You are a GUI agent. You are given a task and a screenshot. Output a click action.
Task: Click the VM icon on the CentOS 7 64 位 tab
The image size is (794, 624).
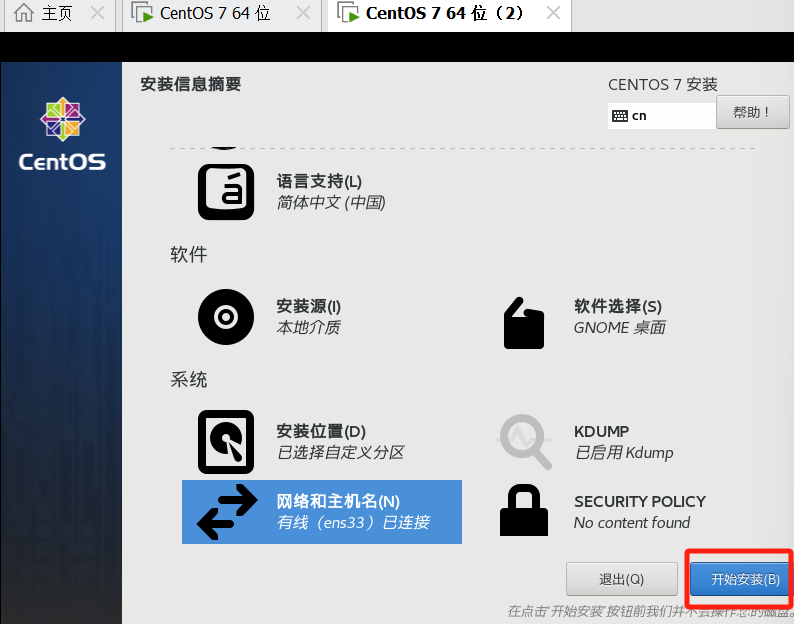click(x=142, y=13)
